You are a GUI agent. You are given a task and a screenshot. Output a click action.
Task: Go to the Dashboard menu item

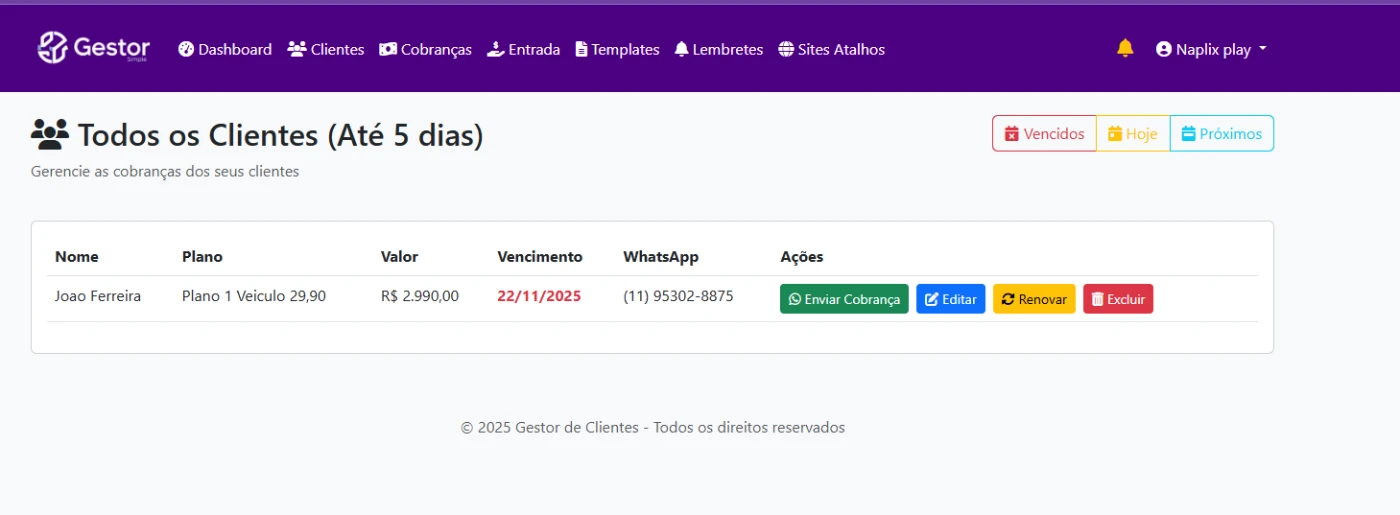coord(225,49)
